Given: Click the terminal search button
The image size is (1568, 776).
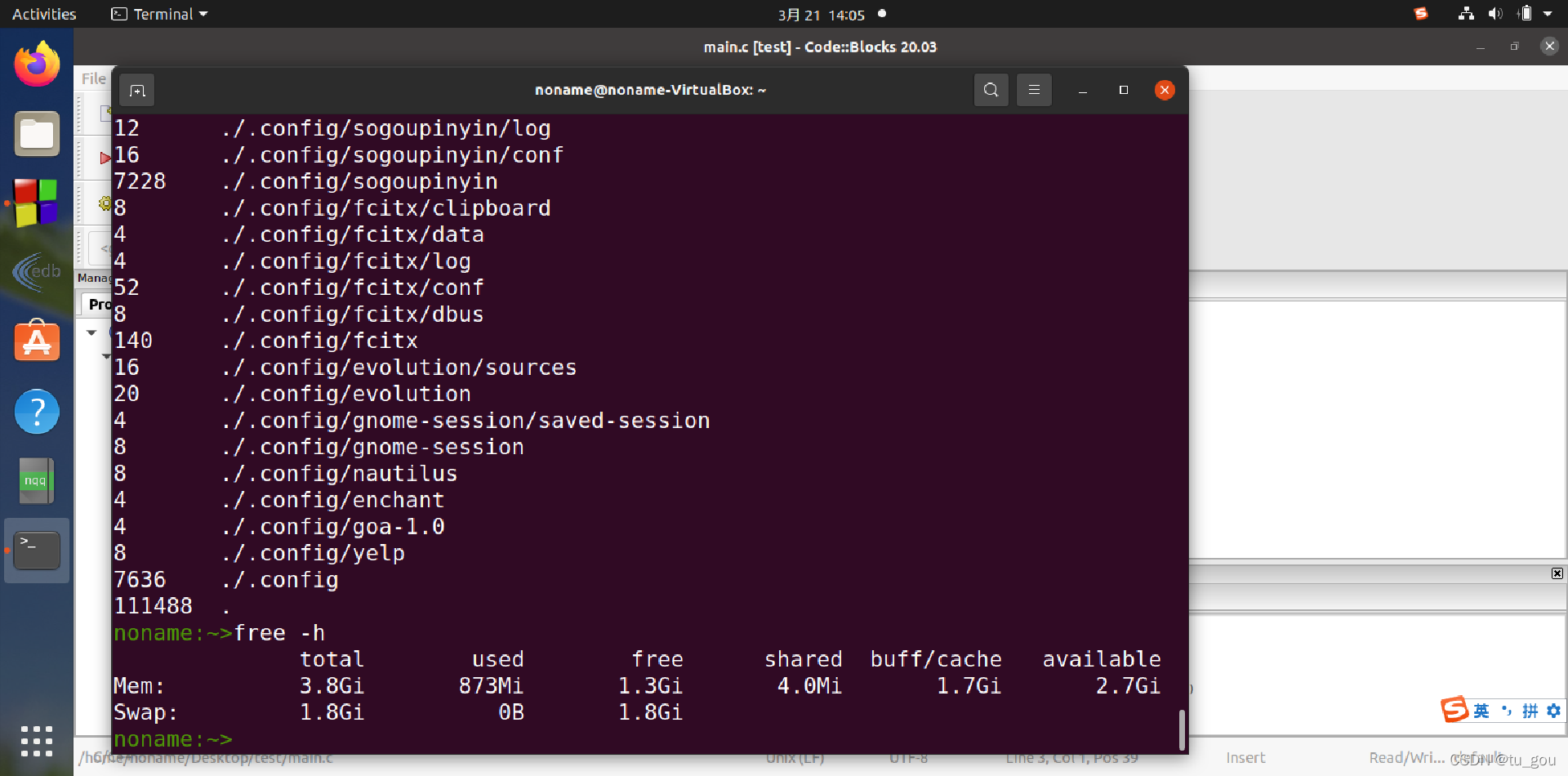Looking at the screenshot, I should coord(991,90).
